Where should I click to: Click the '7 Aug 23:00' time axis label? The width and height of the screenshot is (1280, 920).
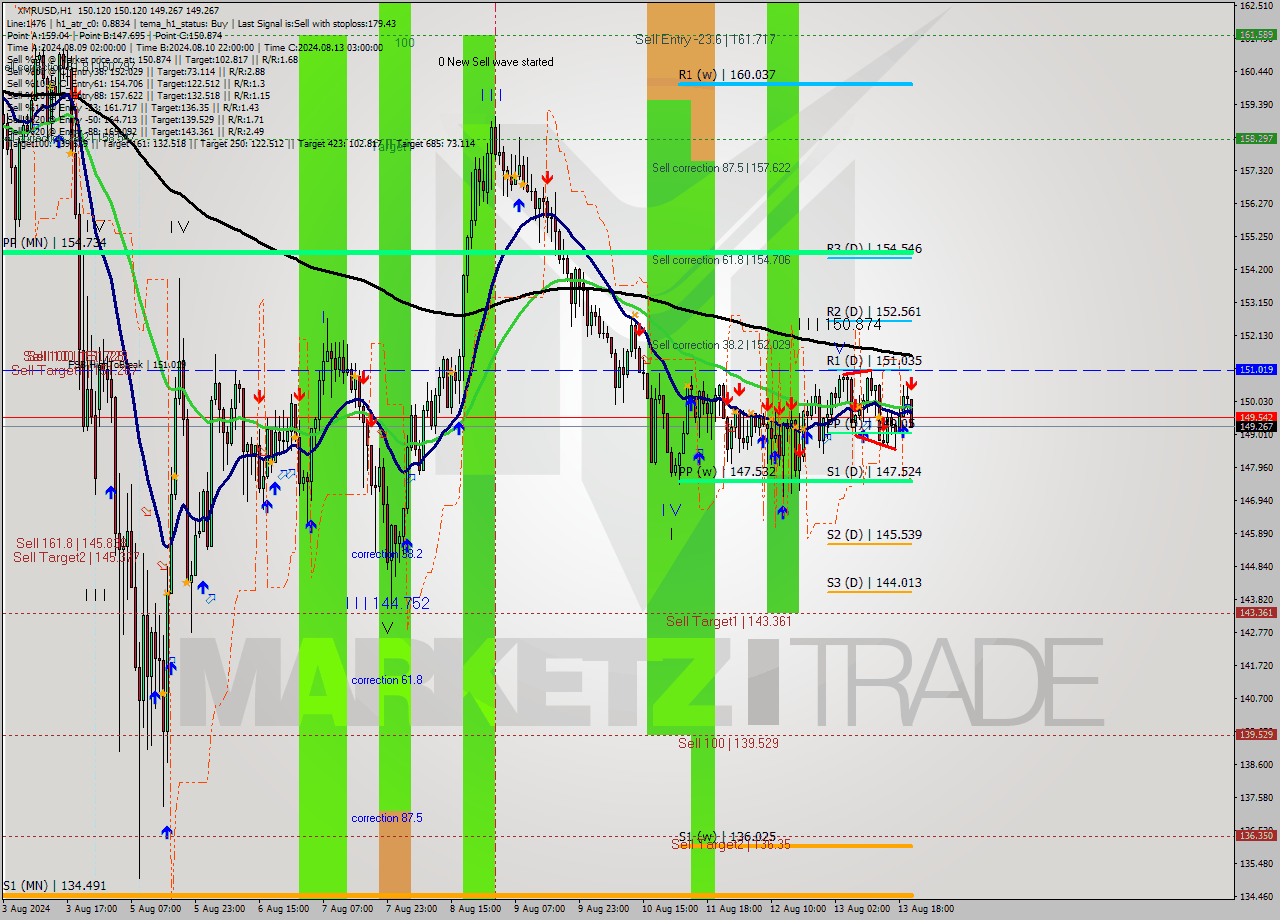(410, 909)
